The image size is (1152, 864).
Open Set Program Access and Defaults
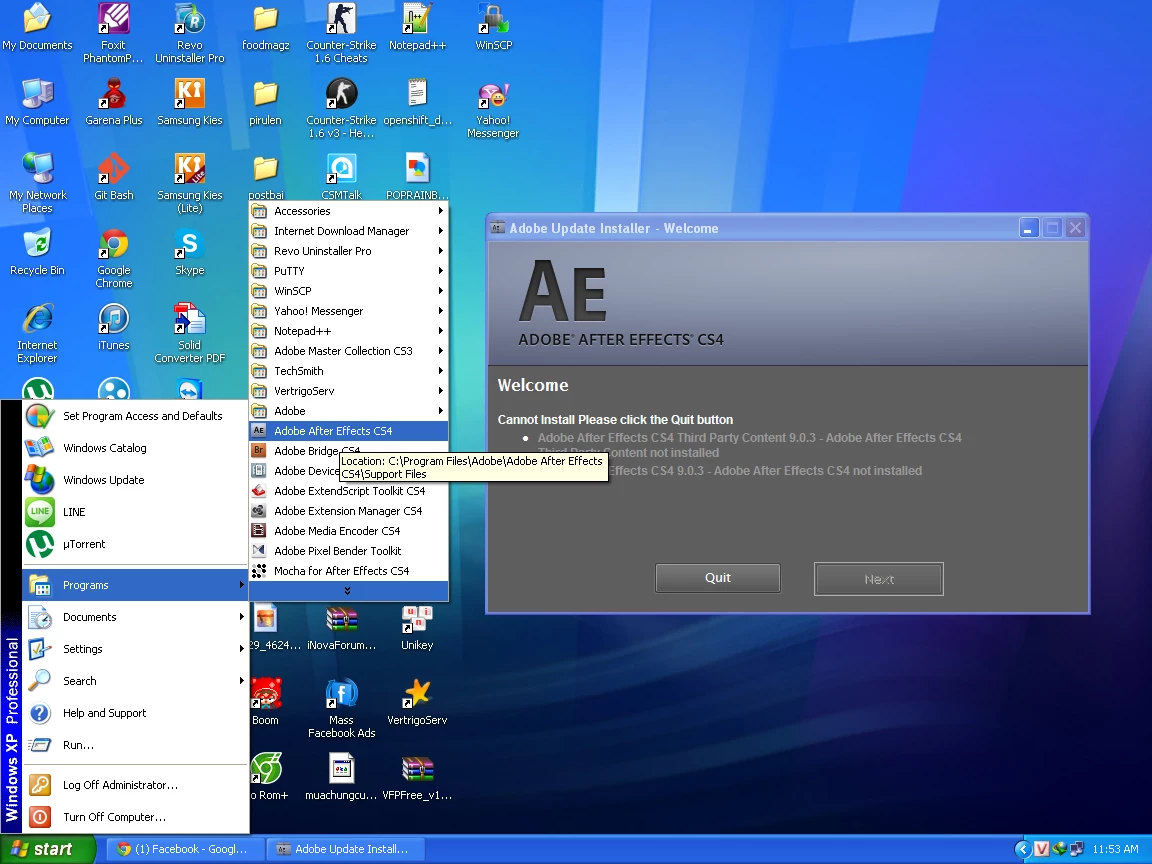[135, 416]
